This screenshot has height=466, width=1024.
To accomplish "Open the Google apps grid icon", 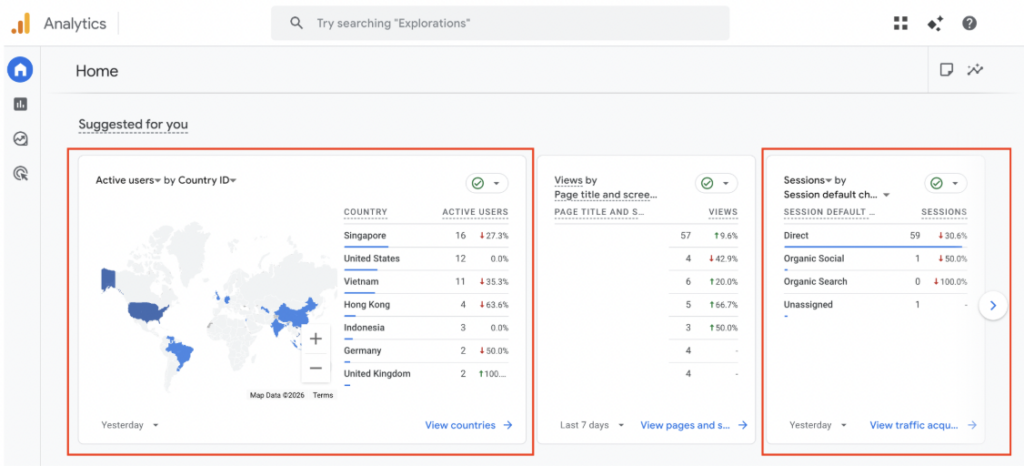I will coord(901,23).
